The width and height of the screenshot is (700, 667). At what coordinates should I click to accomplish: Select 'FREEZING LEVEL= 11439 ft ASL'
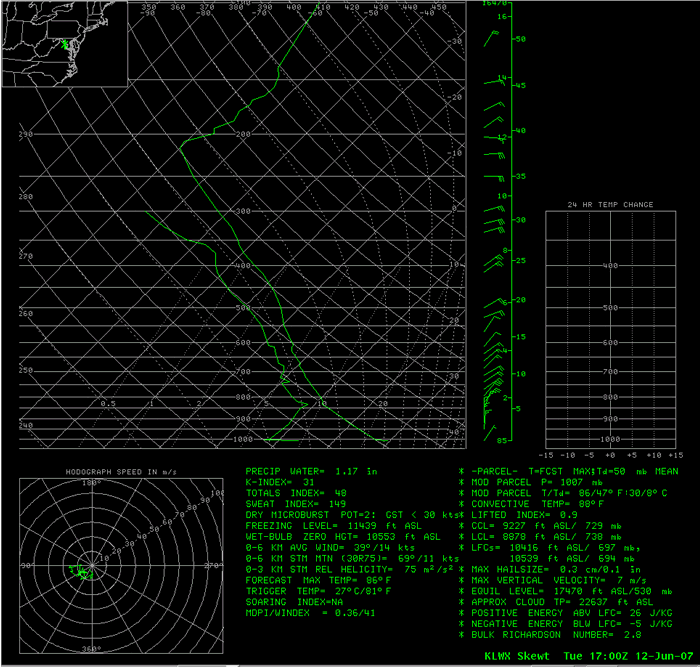[x=333, y=526]
